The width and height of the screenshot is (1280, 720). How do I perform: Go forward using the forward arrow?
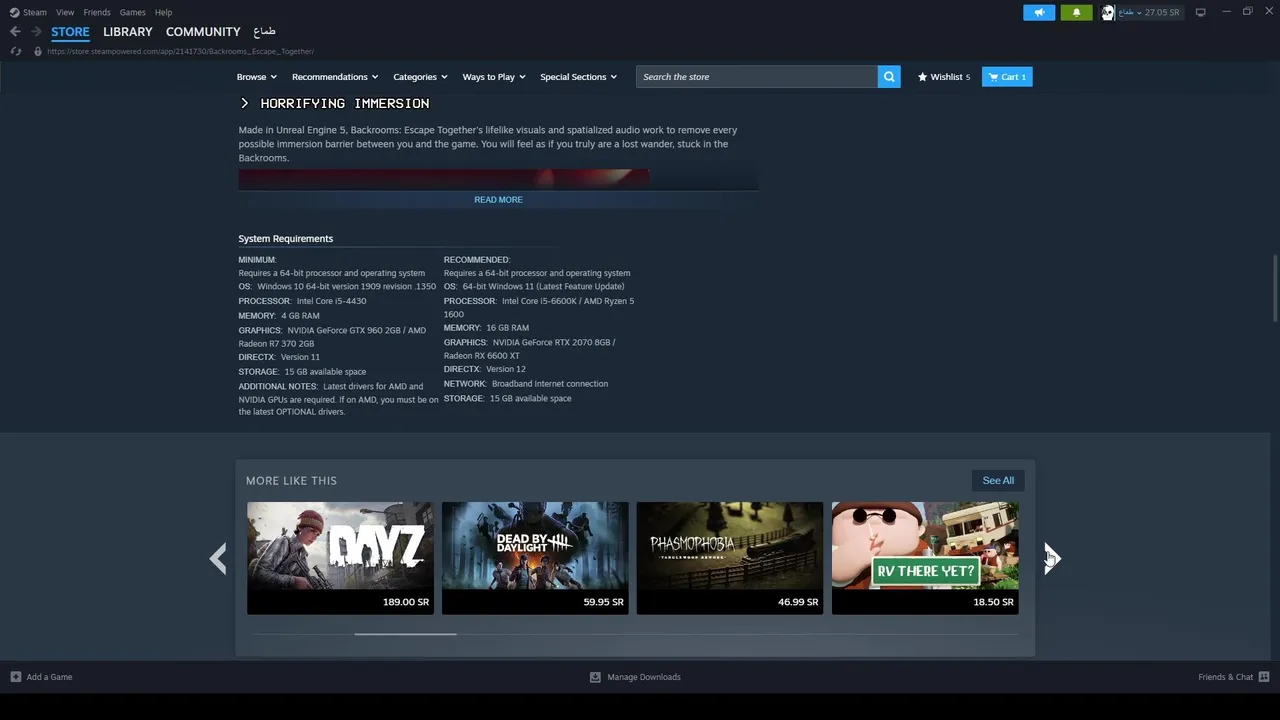click(36, 31)
